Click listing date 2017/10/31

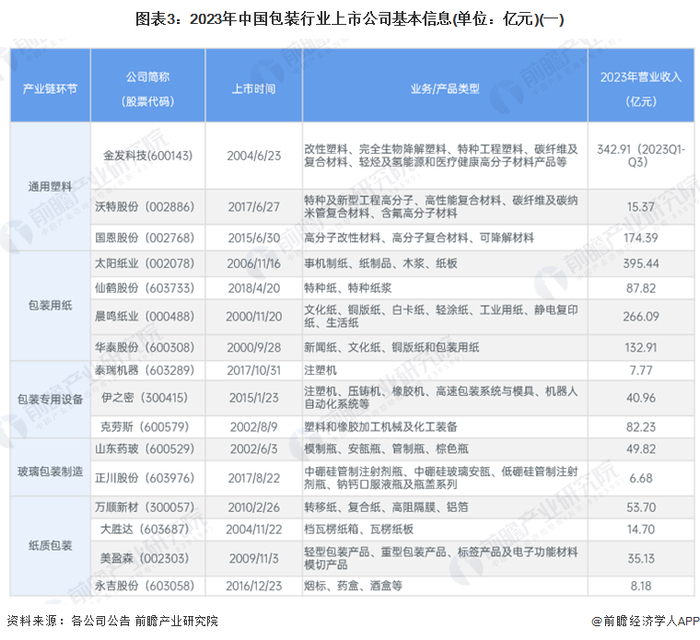(254, 370)
